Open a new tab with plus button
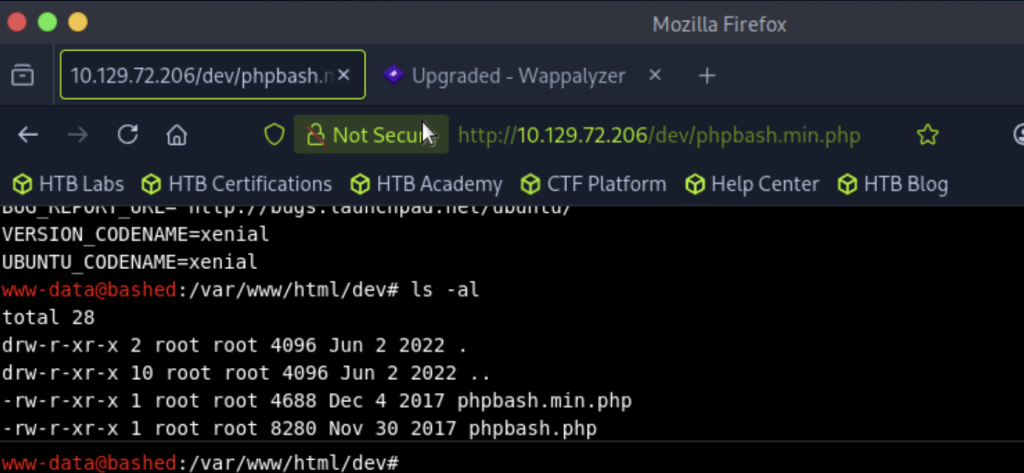This screenshot has width=1024, height=473. point(707,76)
